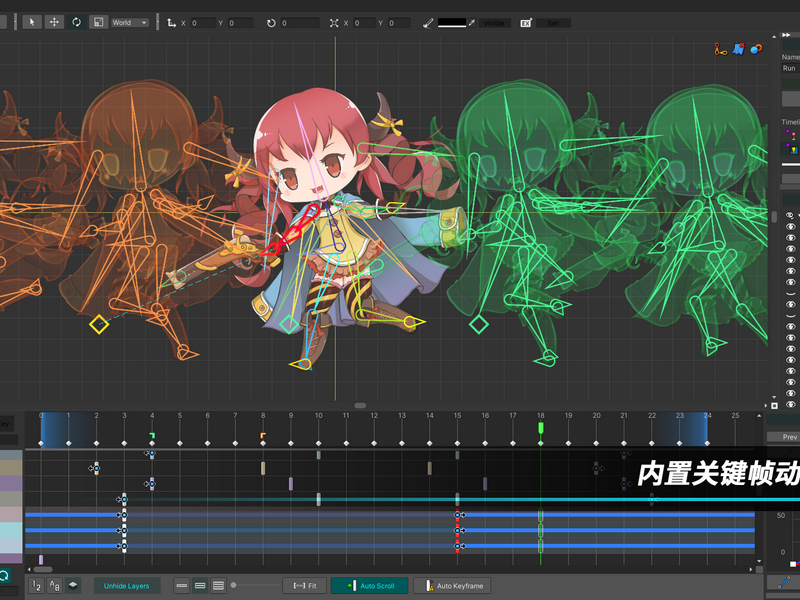
Task: Click the Fit button
Action: (x=305, y=586)
